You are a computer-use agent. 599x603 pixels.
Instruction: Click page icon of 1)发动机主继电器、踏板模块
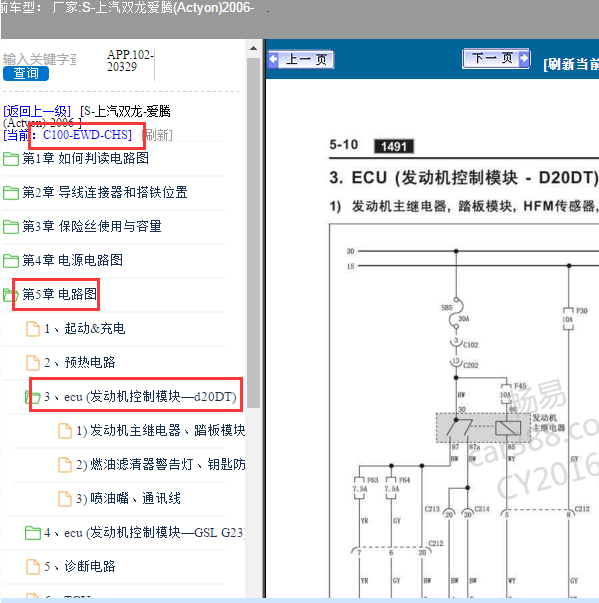coord(65,431)
